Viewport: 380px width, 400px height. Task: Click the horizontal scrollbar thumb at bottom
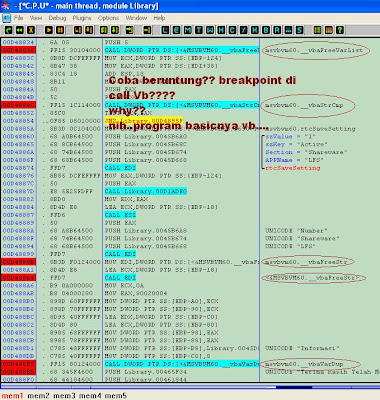[294, 387]
